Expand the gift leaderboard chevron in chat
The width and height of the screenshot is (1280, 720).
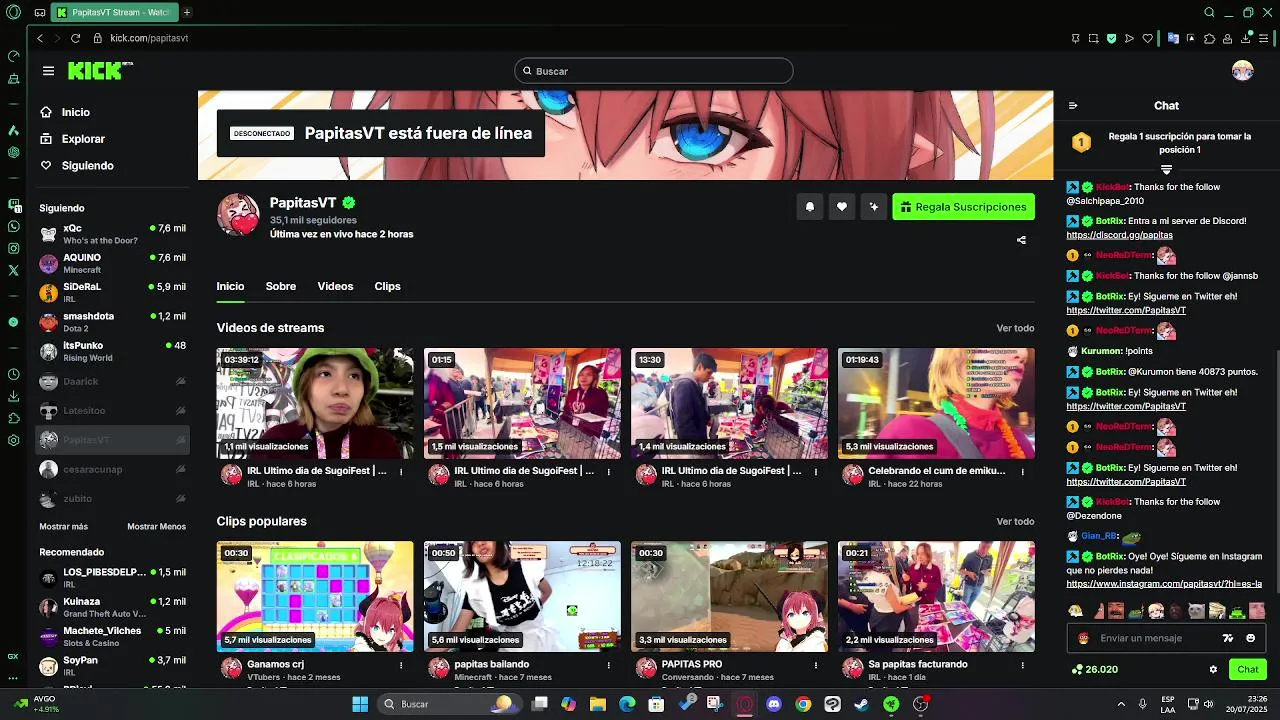[x=1166, y=170]
